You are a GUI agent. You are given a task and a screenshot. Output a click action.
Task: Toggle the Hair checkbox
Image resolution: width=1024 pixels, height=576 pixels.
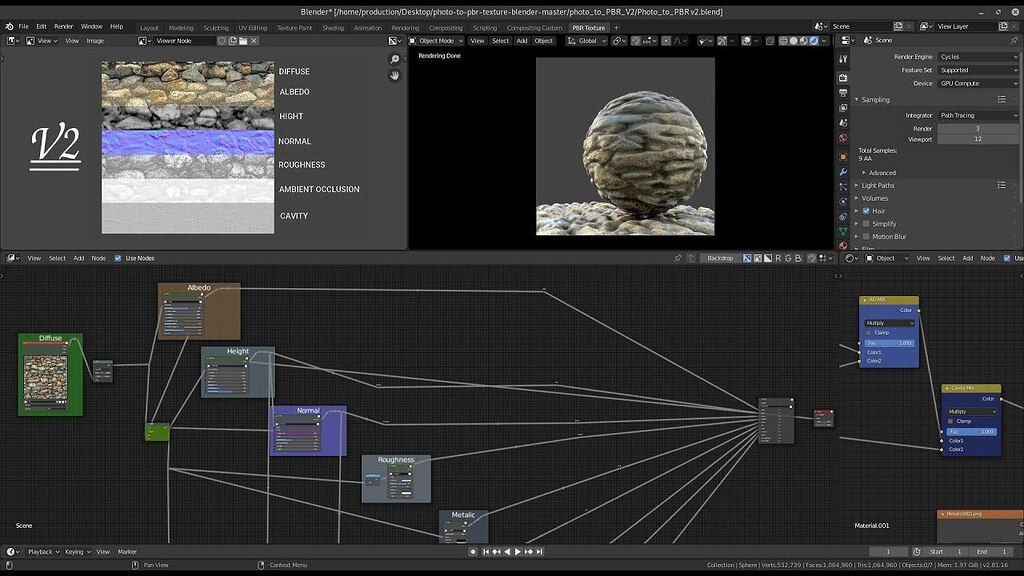[x=866, y=211]
